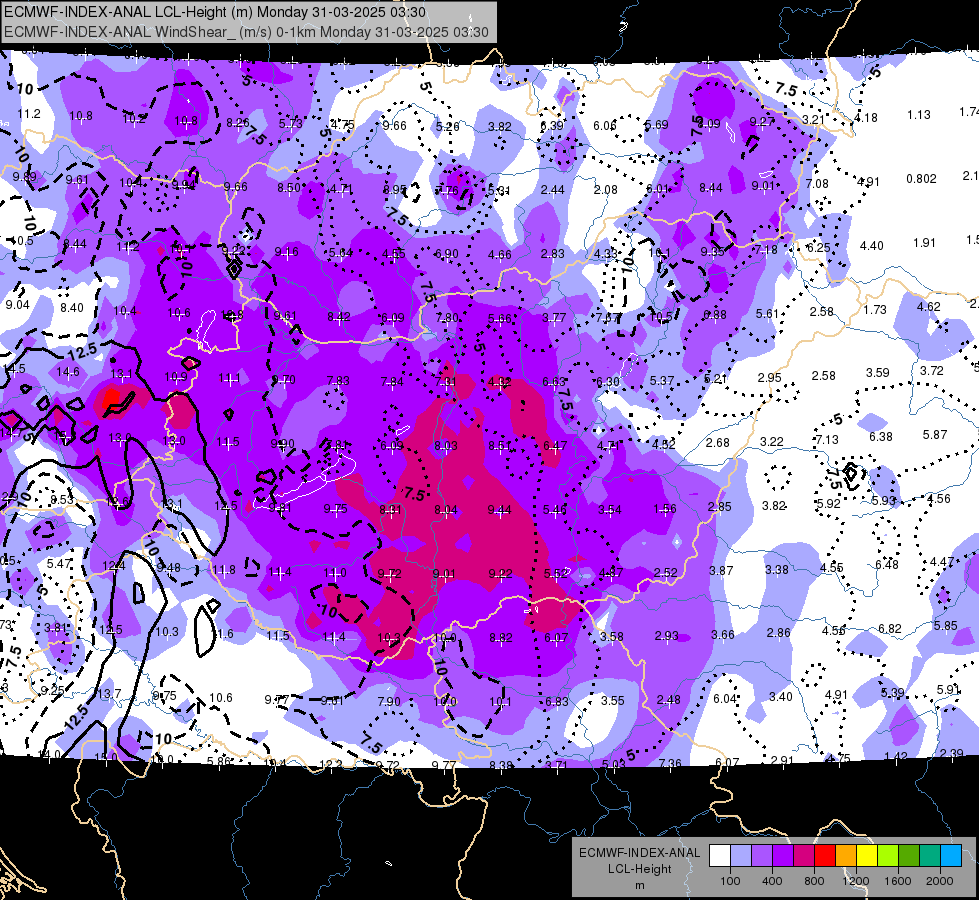Image resolution: width=979 pixels, height=900 pixels.
Task: Click the LCL-Height label in the legend box
Action: coord(639,869)
